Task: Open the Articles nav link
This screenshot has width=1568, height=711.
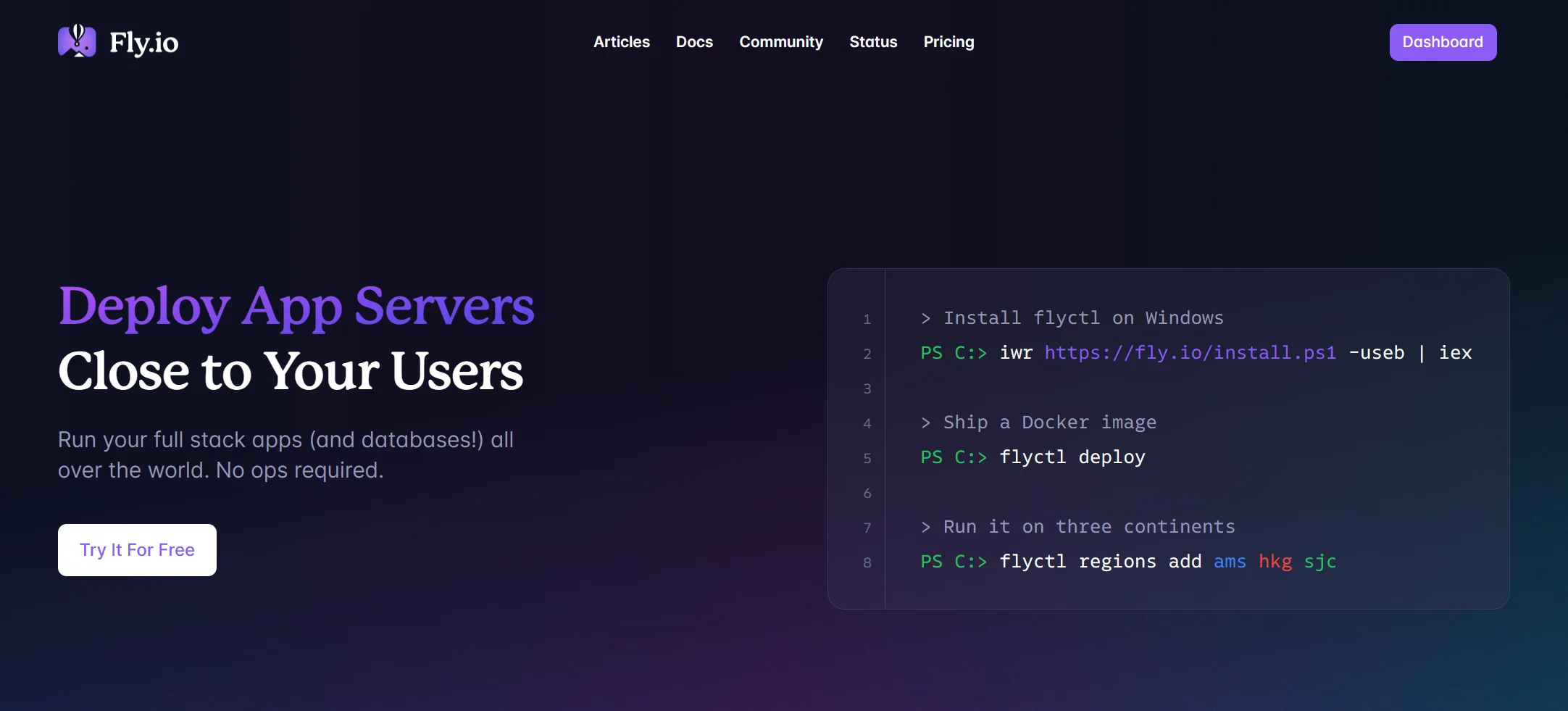Action: click(622, 42)
